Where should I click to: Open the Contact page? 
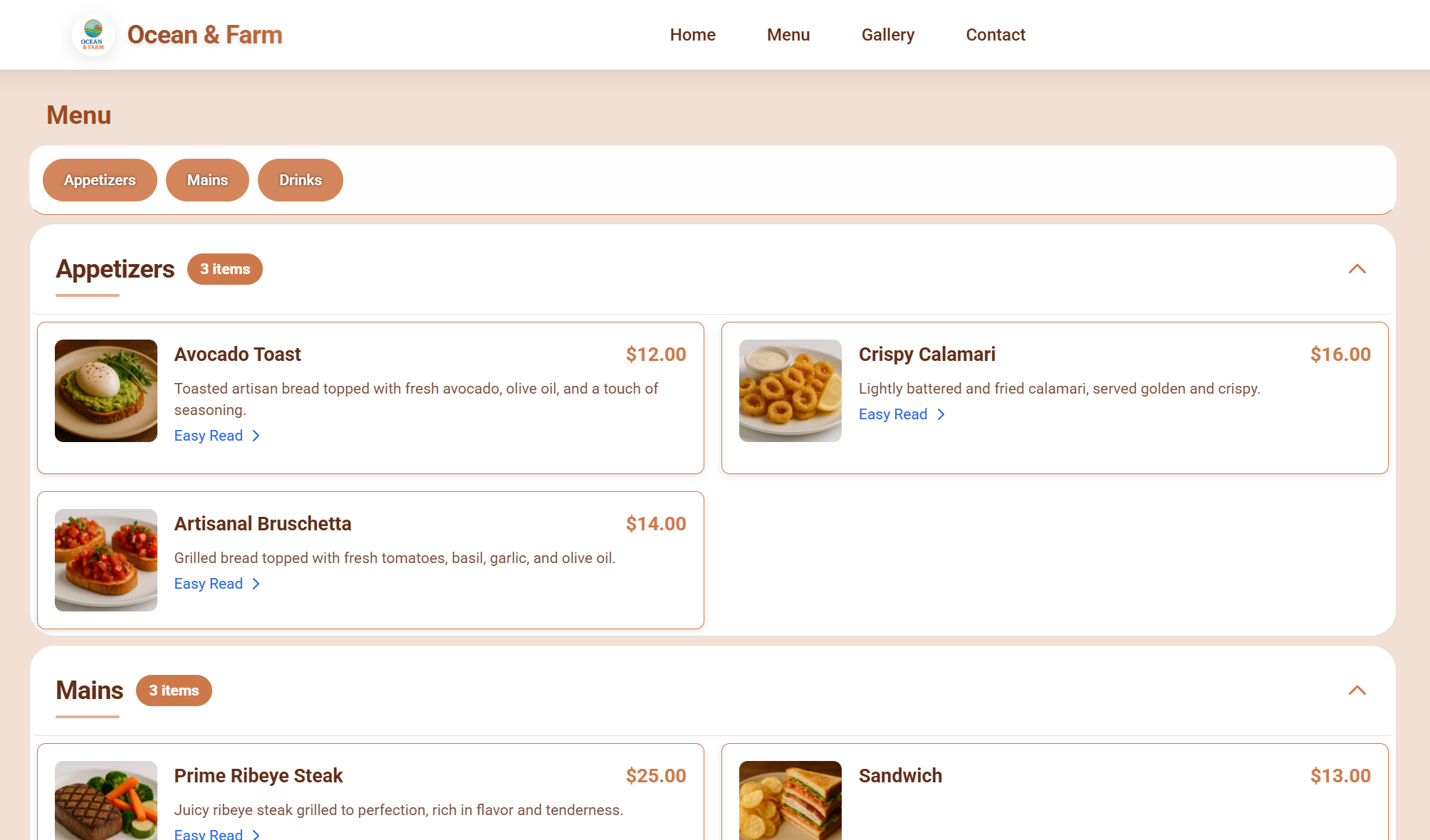(995, 35)
